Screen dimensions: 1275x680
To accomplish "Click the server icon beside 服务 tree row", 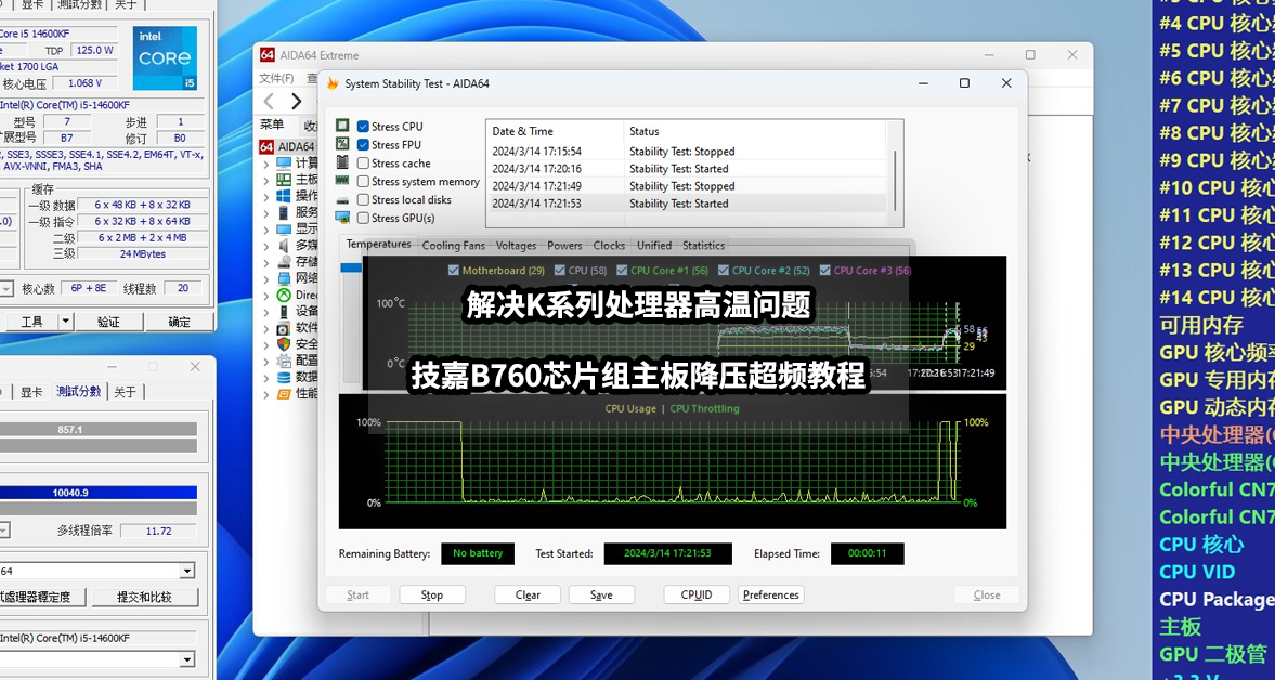I will coord(284,212).
